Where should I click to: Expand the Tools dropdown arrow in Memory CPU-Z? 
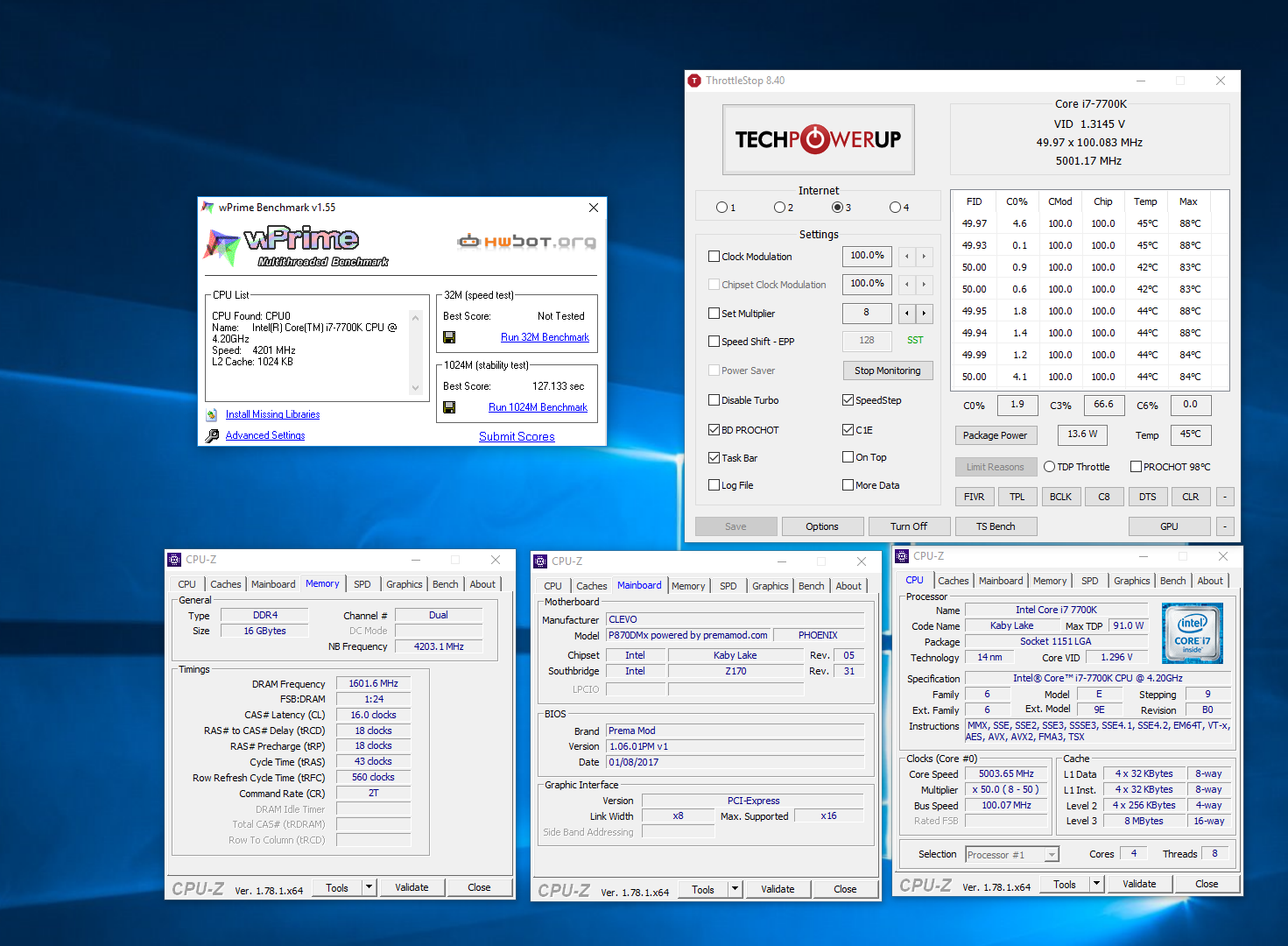click(x=370, y=887)
